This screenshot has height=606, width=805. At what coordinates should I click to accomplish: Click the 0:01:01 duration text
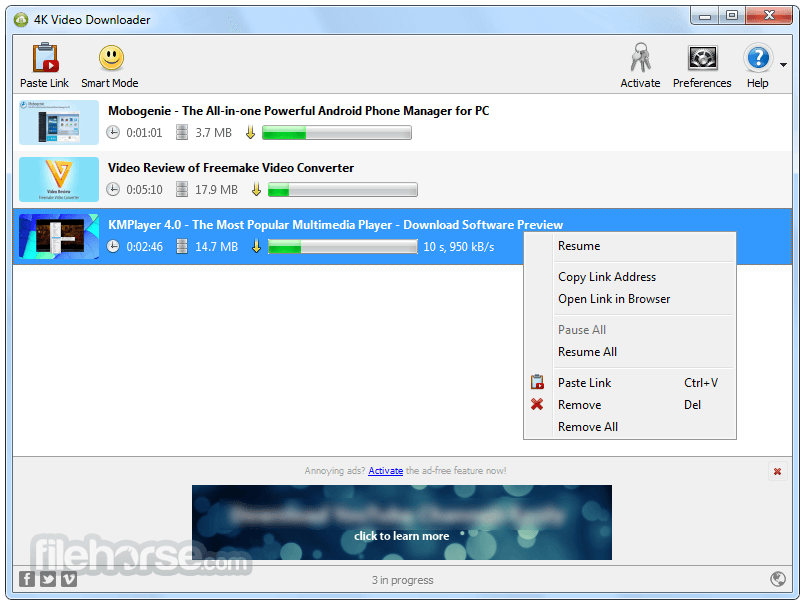(144, 133)
